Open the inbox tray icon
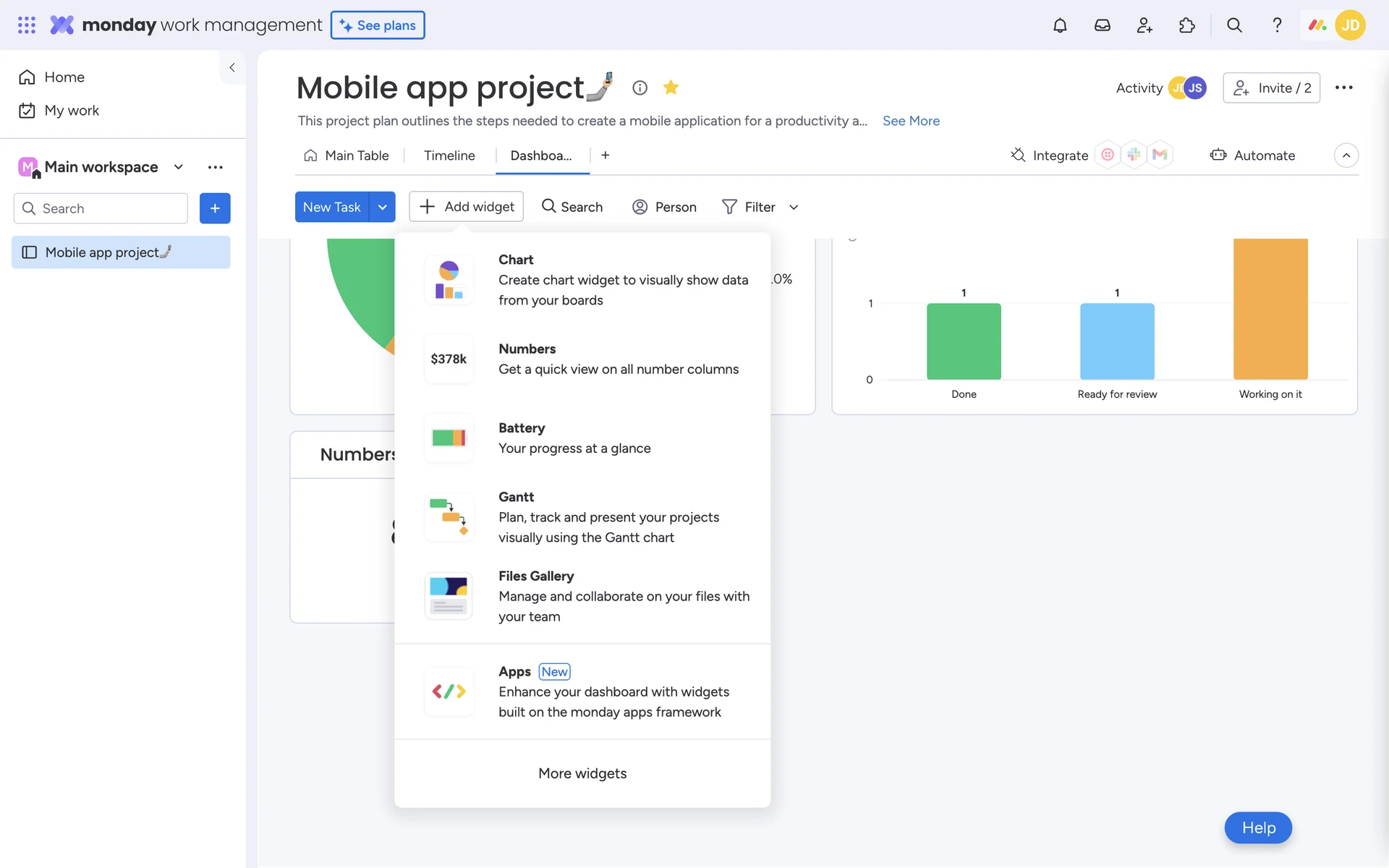The height and width of the screenshot is (868, 1389). click(1102, 25)
